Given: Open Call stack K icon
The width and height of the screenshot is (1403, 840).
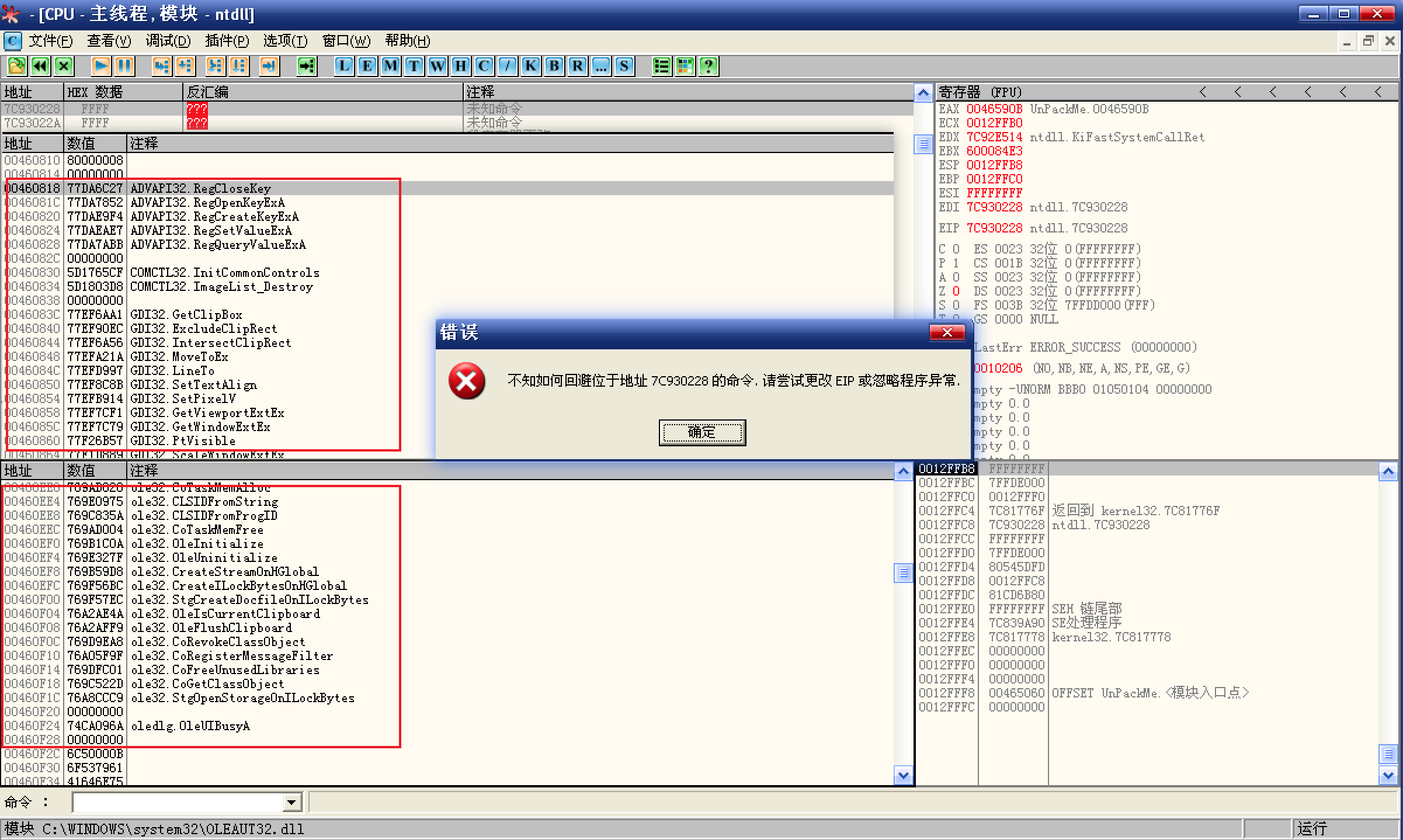Looking at the screenshot, I should pos(530,66).
